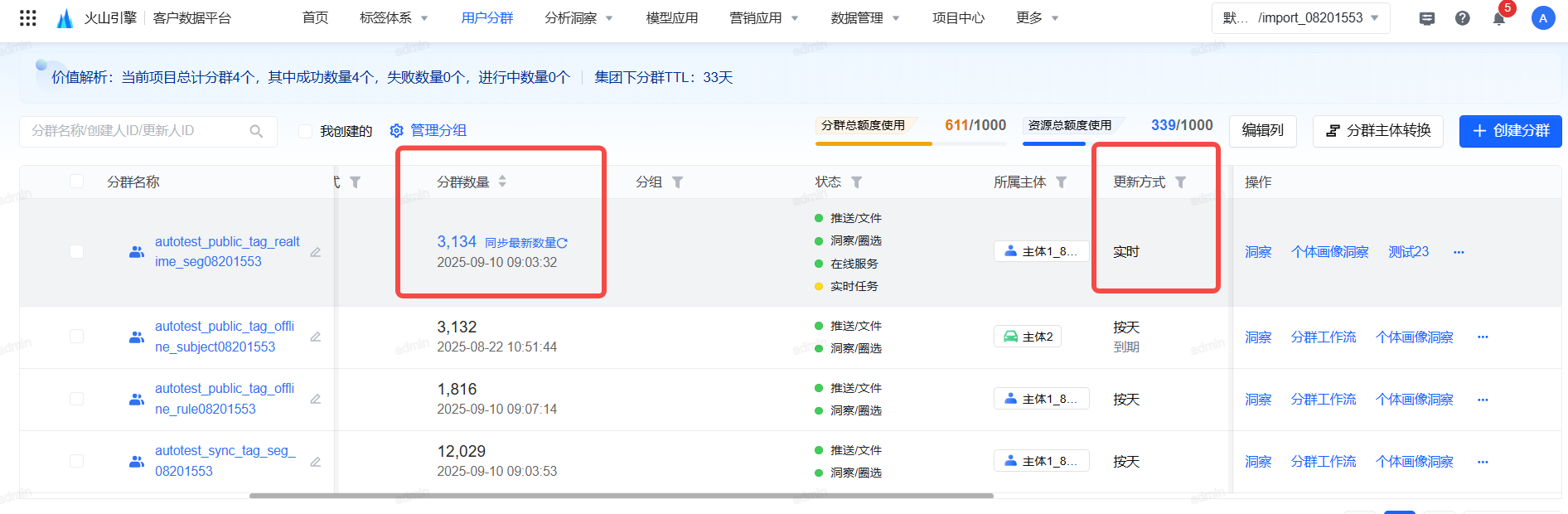Toggle the 我创建的 checkbox
Image resolution: width=1568 pixels, height=514 pixels.
tap(306, 131)
